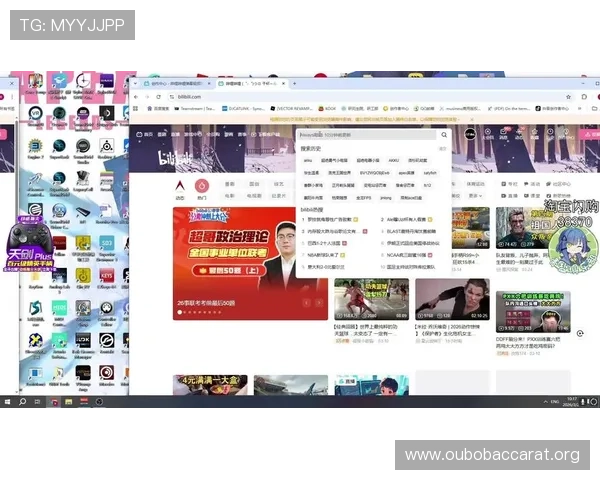Bookmark this page with the star icon

(569, 97)
